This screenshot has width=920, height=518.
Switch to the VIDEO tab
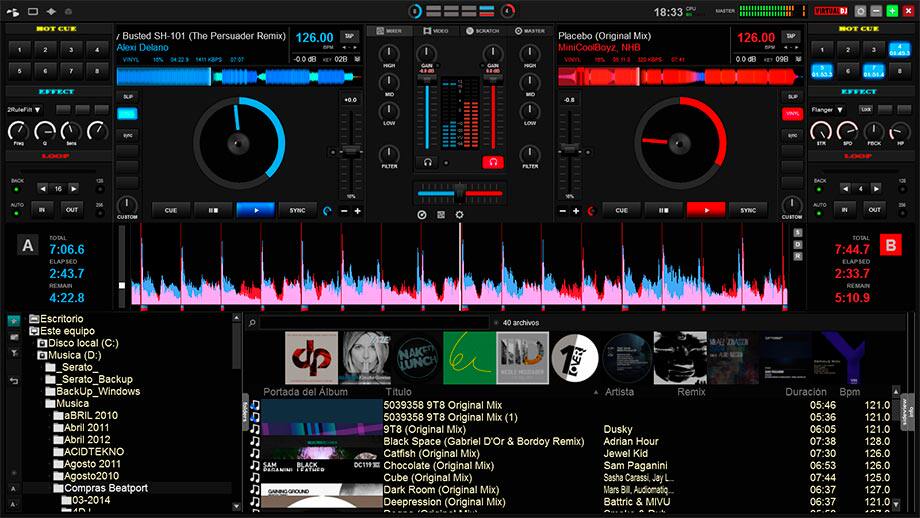(436, 31)
